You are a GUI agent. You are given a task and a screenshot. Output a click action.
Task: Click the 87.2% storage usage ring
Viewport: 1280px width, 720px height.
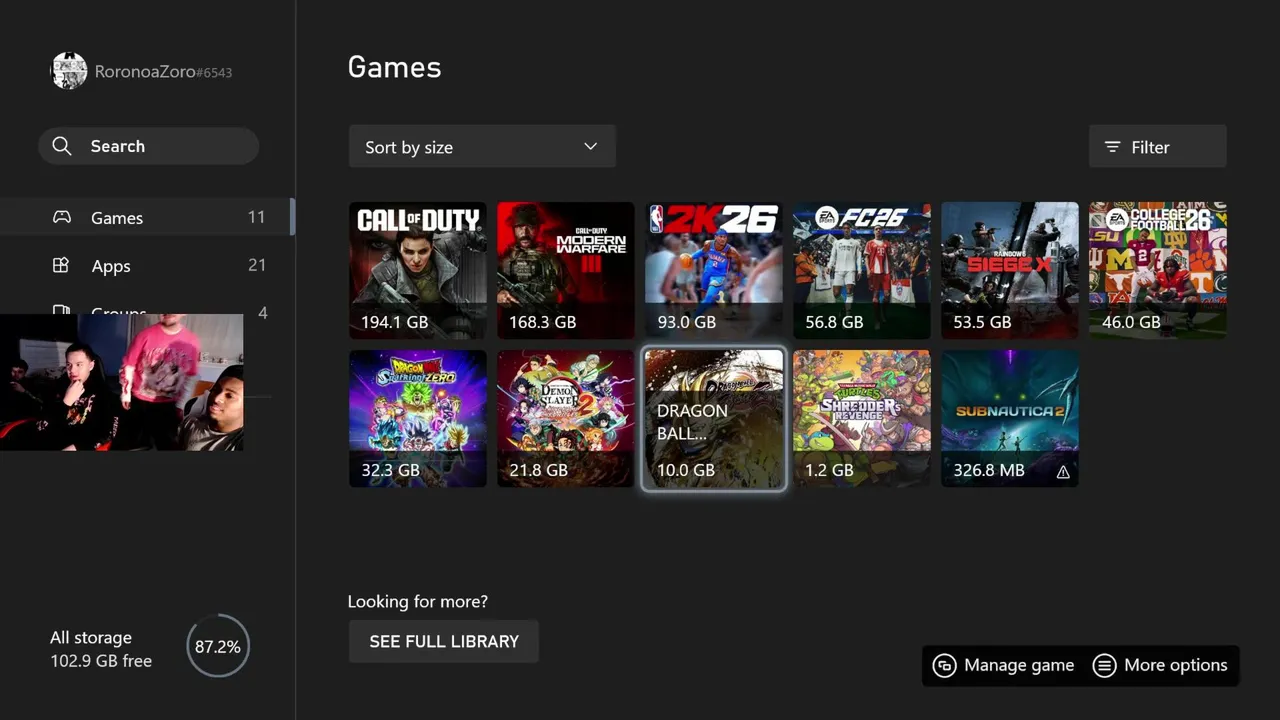[x=218, y=647]
